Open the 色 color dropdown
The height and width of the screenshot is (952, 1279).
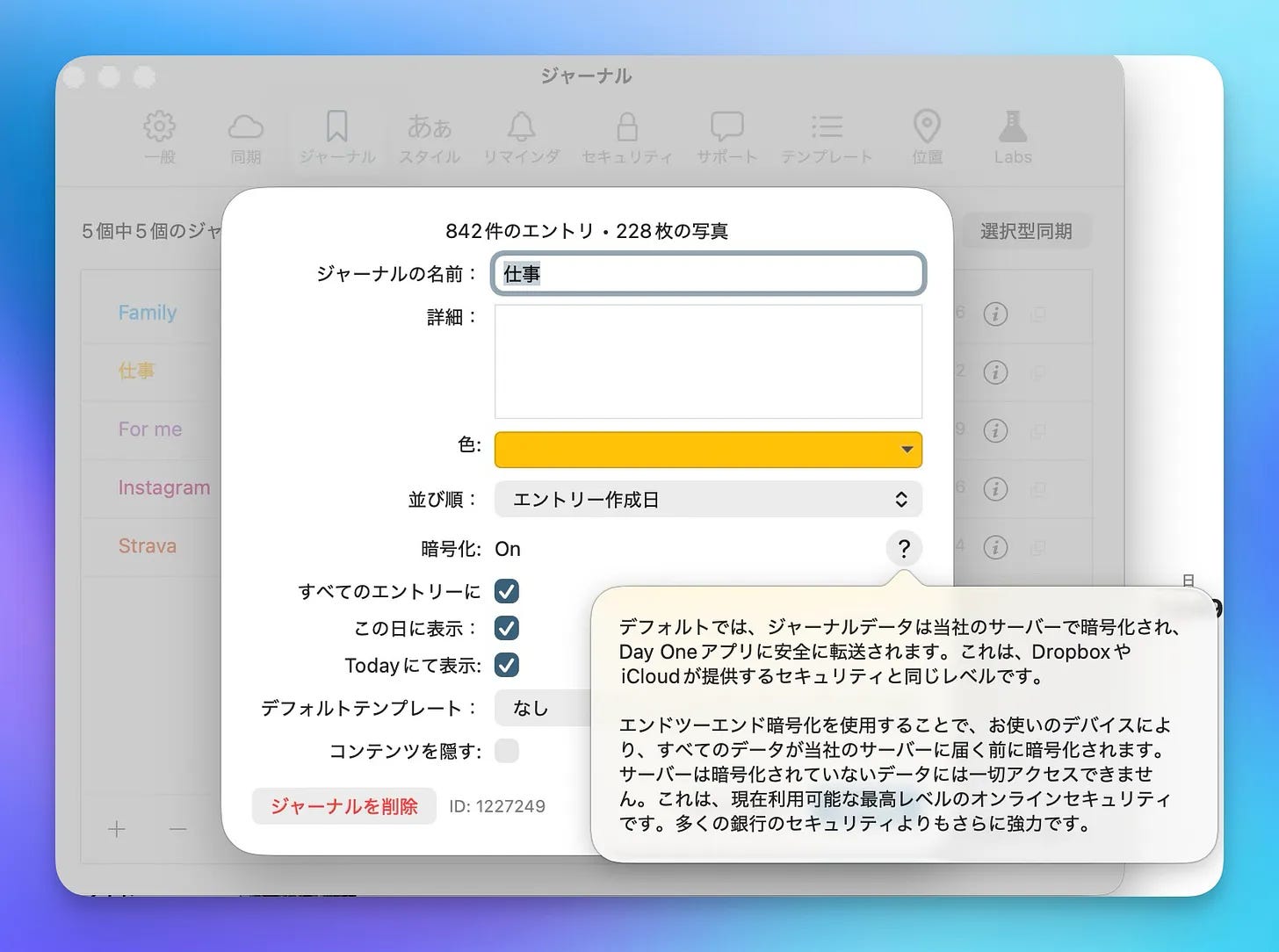(x=708, y=449)
